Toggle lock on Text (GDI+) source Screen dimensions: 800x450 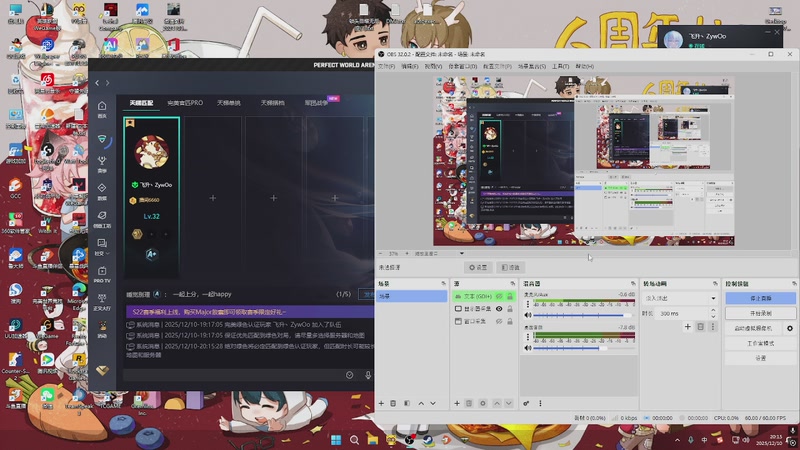click(x=510, y=296)
